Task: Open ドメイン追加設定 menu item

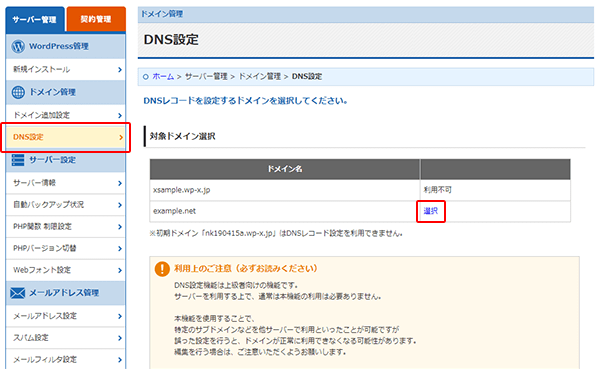Action: (65, 115)
